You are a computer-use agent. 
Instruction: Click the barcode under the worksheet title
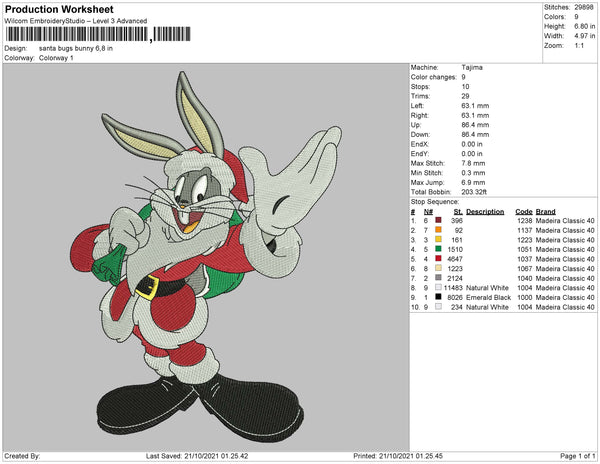click(98, 34)
